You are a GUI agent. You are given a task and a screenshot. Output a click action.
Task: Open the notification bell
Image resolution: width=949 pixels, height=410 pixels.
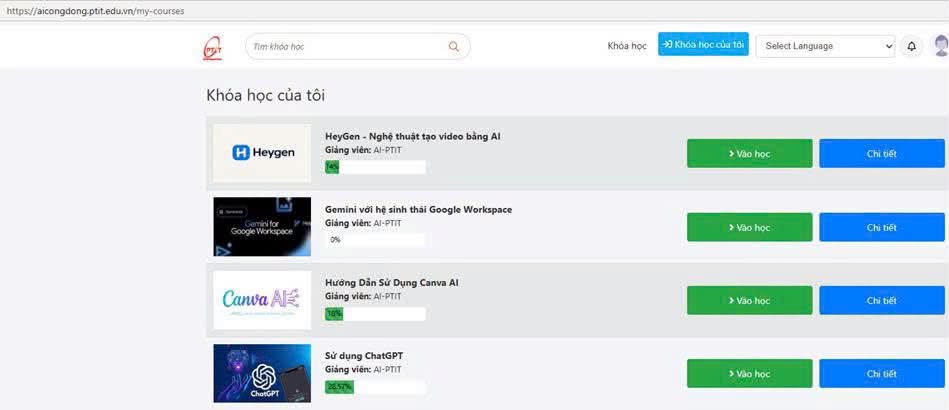coord(911,46)
